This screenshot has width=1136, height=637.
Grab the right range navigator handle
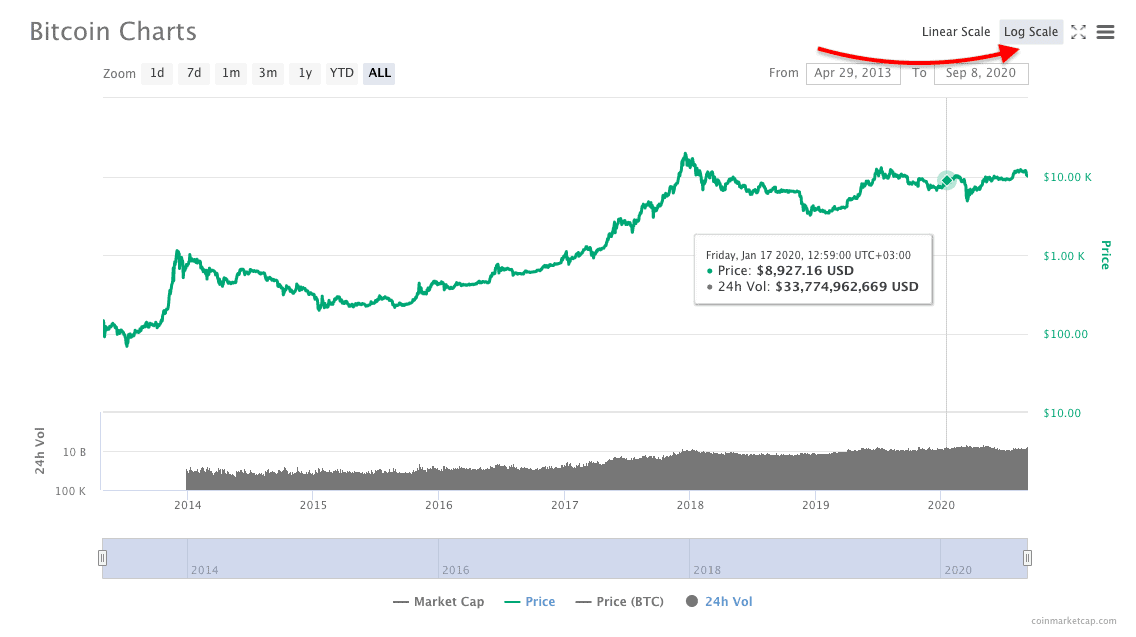pyautogui.click(x=1027, y=558)
